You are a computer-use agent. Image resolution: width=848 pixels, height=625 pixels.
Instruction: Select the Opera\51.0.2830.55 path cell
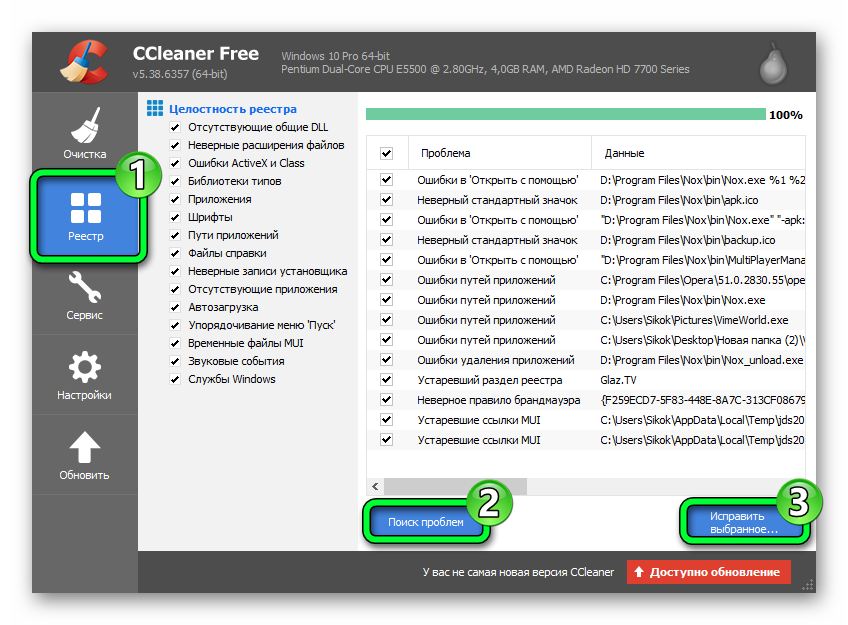click(702, 280)
